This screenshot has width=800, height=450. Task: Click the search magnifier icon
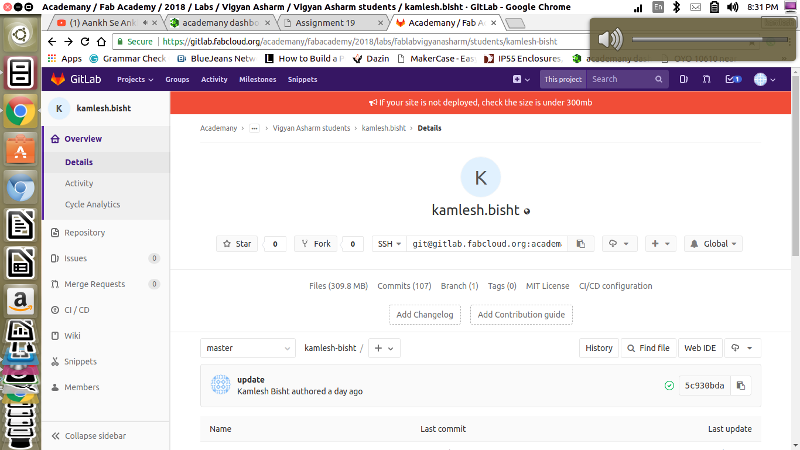pos(659,79)
